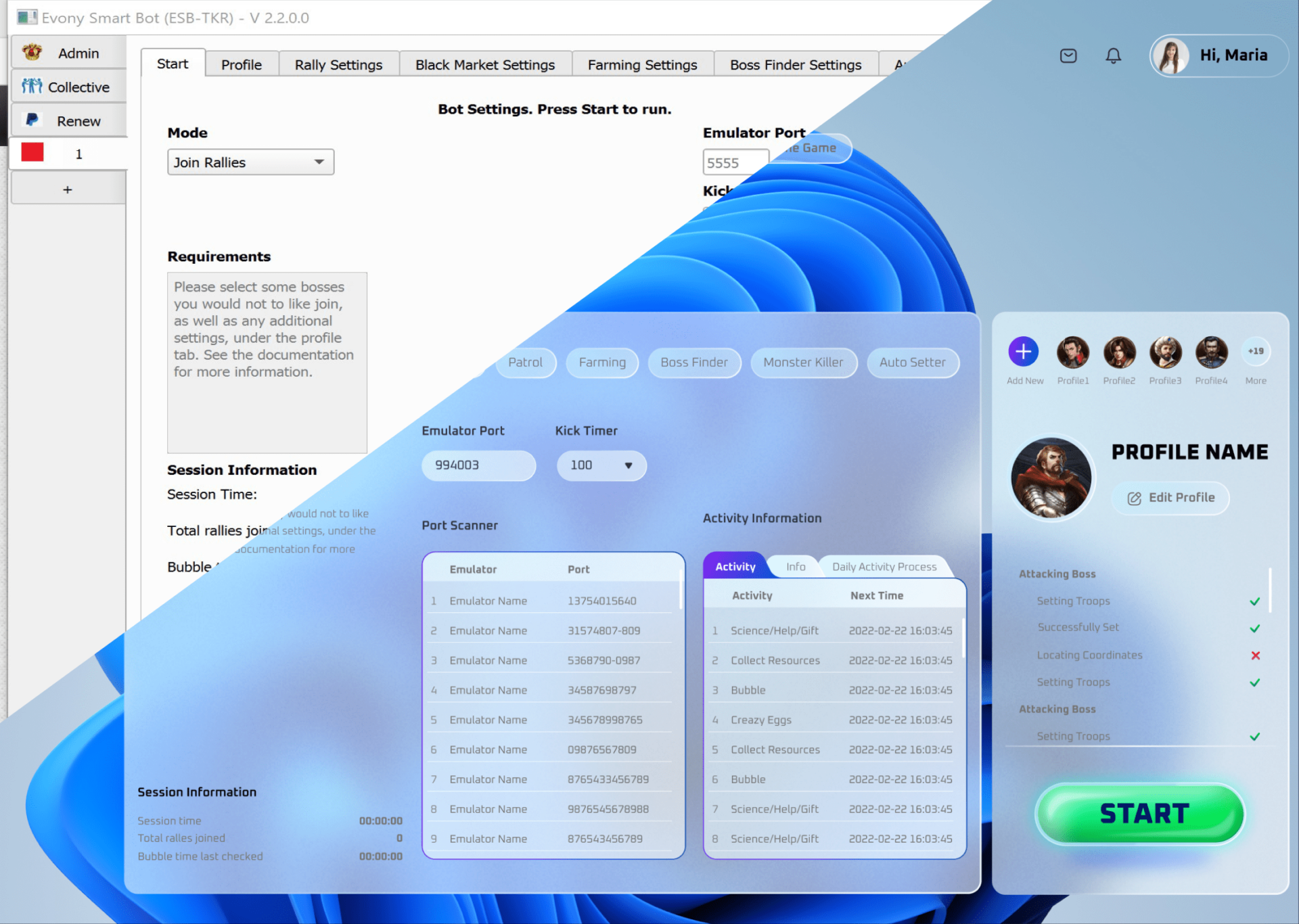1299x924 pixels.
Task: Click the Add New profile plus icon
Action: tap(1024, 352)
